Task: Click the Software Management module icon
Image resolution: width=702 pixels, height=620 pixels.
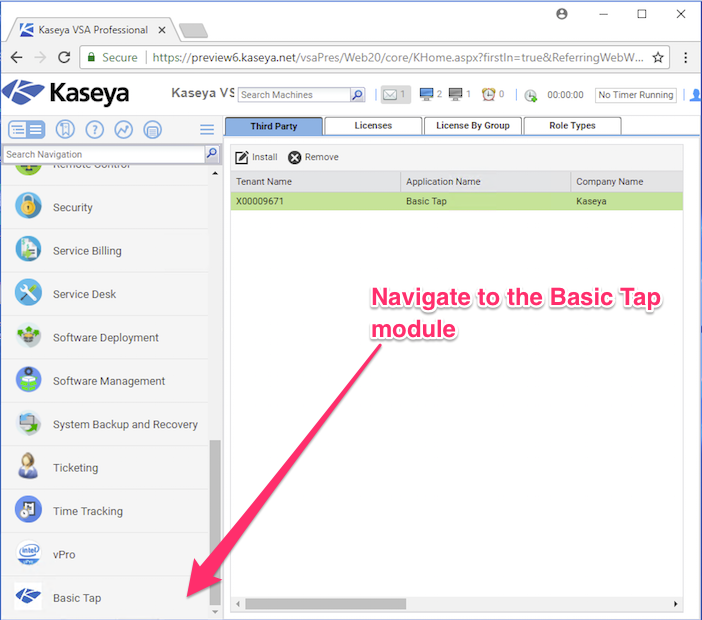Action: click(28, 379)
